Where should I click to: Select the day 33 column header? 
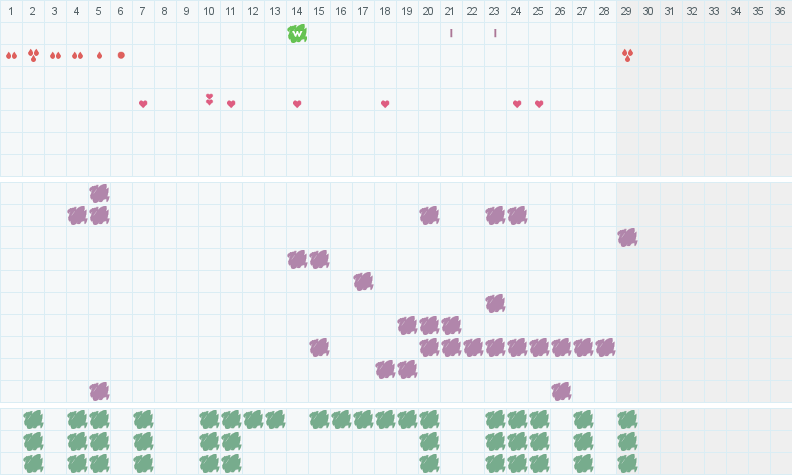[715, 11]
